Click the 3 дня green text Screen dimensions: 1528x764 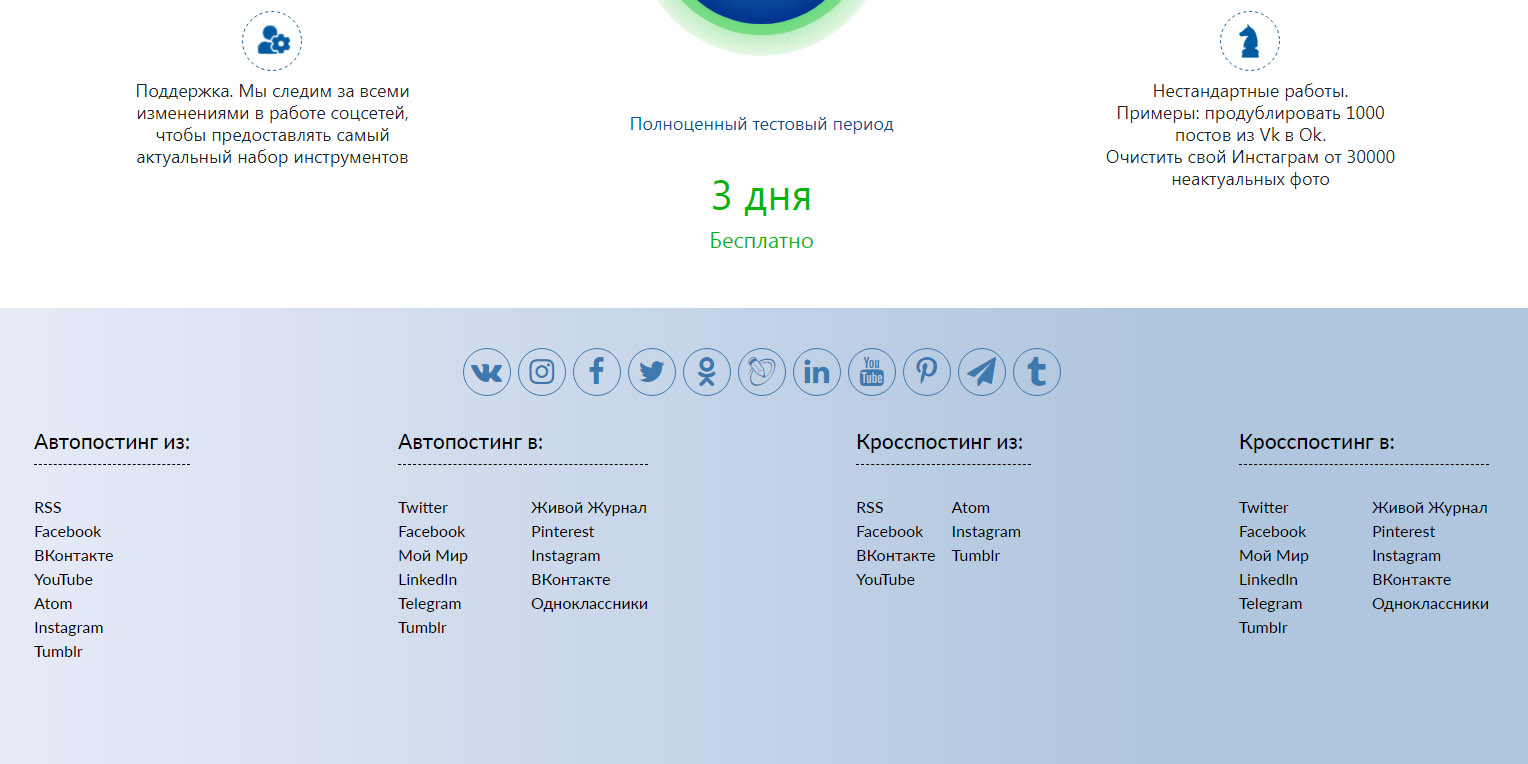(762, 196)
